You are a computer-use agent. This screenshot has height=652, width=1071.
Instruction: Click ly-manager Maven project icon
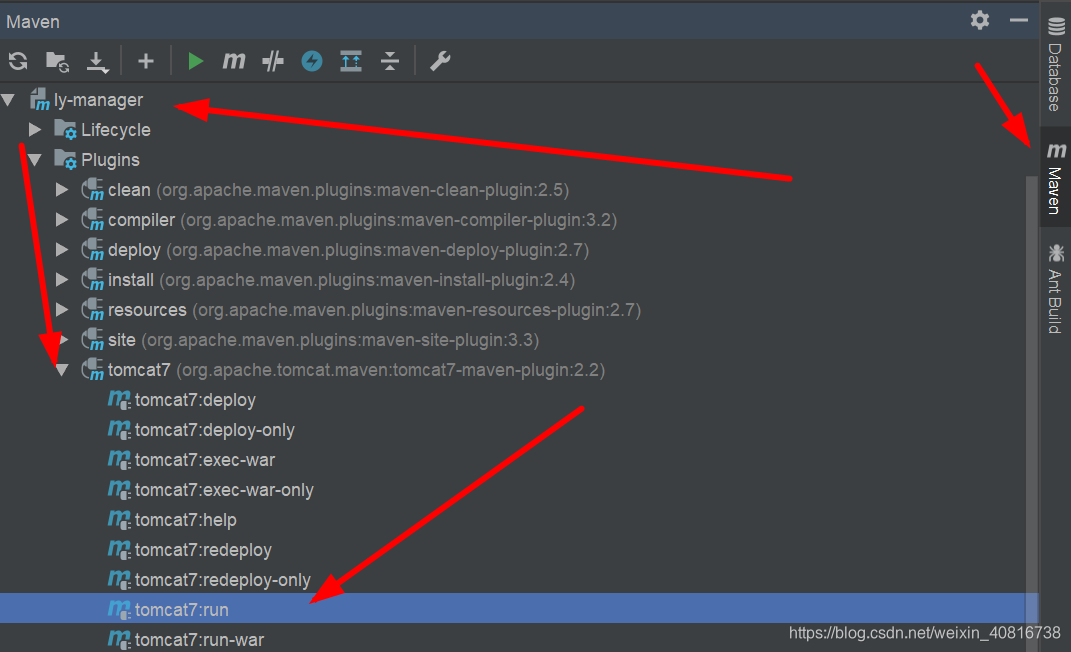(40, 100)
